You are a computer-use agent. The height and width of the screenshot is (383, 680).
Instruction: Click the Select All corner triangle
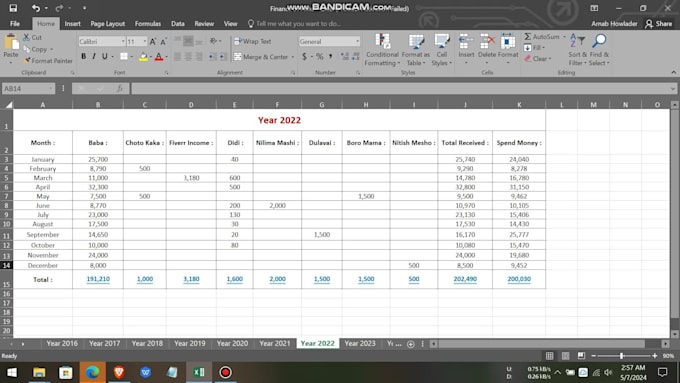[8, 105]
